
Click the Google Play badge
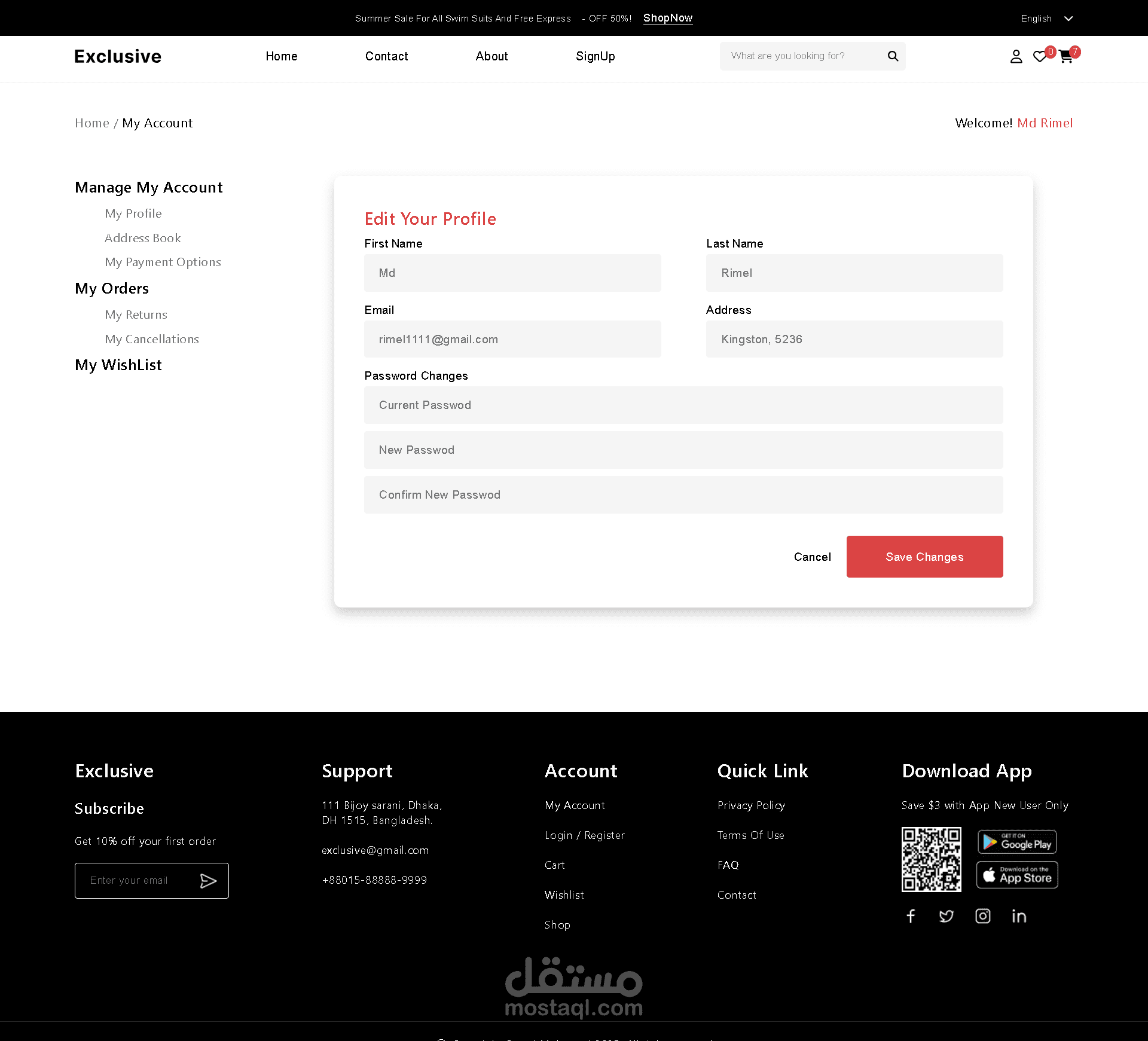[1017, 842]
